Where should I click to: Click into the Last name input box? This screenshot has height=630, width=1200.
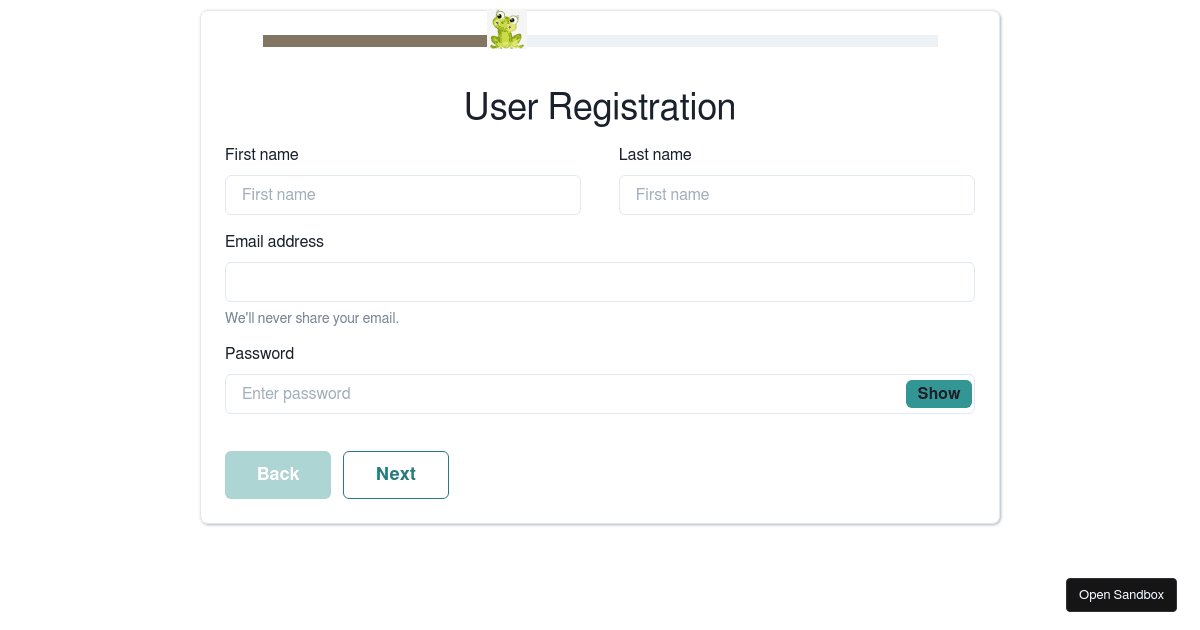(796, 195)
